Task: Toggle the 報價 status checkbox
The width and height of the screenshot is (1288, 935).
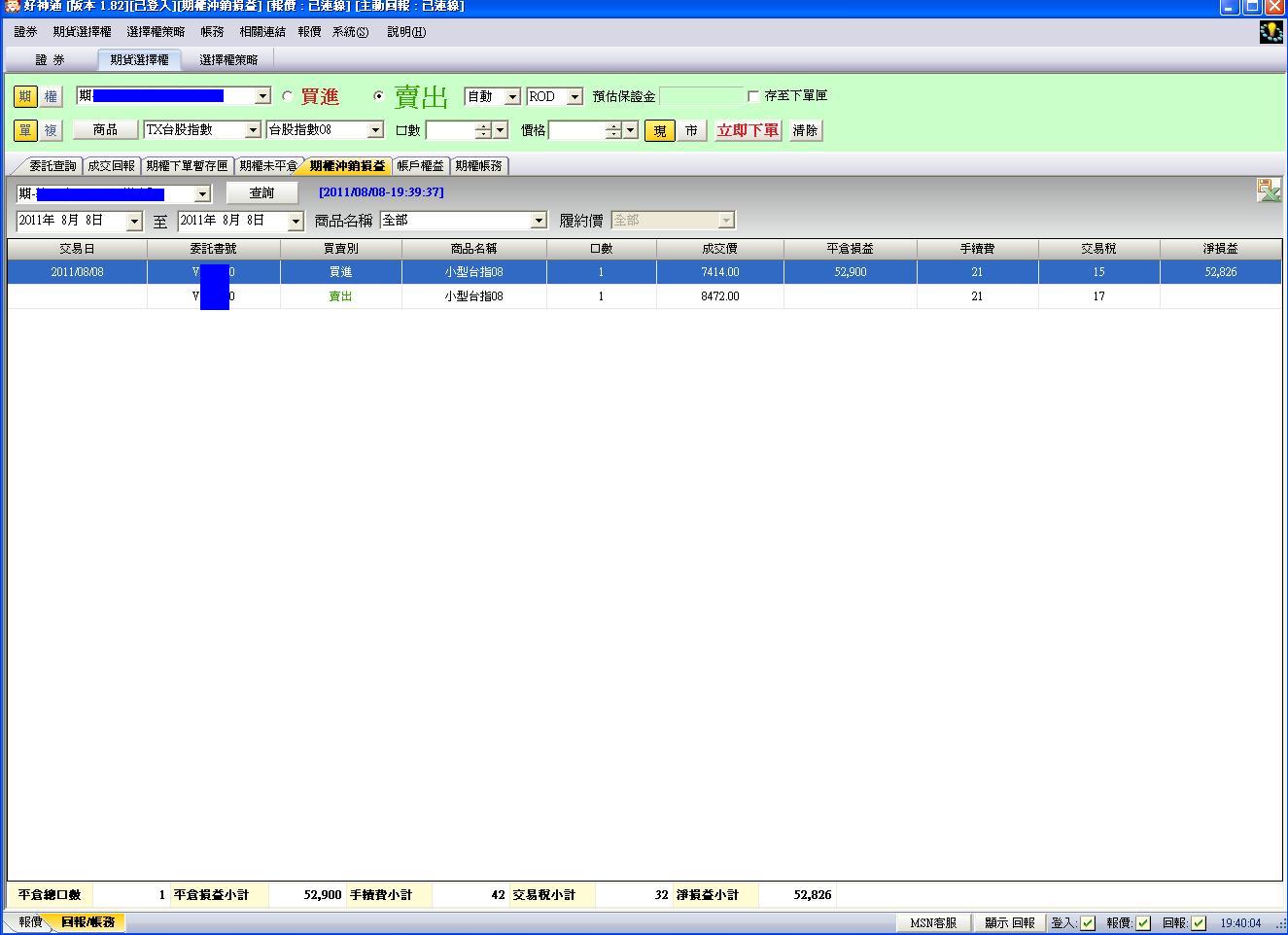Action: (1143, 923)
